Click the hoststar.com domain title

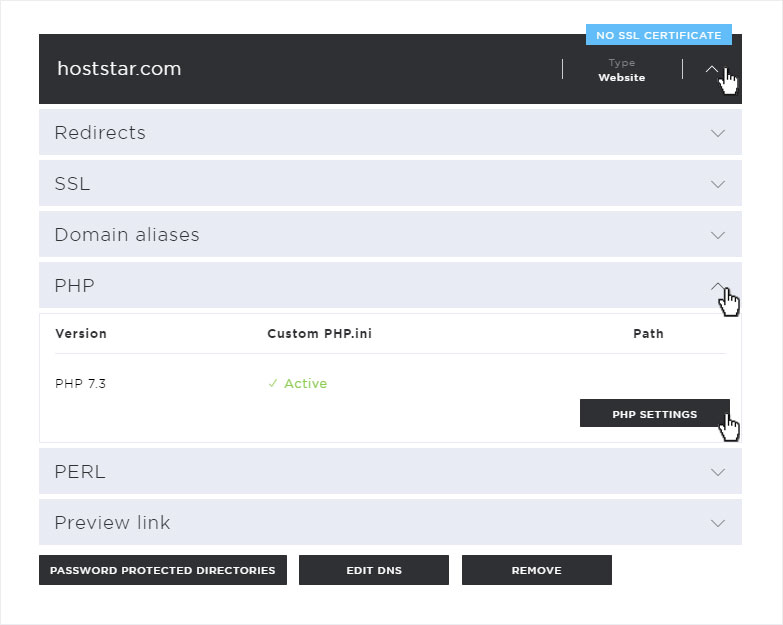(x=119, y=68)
